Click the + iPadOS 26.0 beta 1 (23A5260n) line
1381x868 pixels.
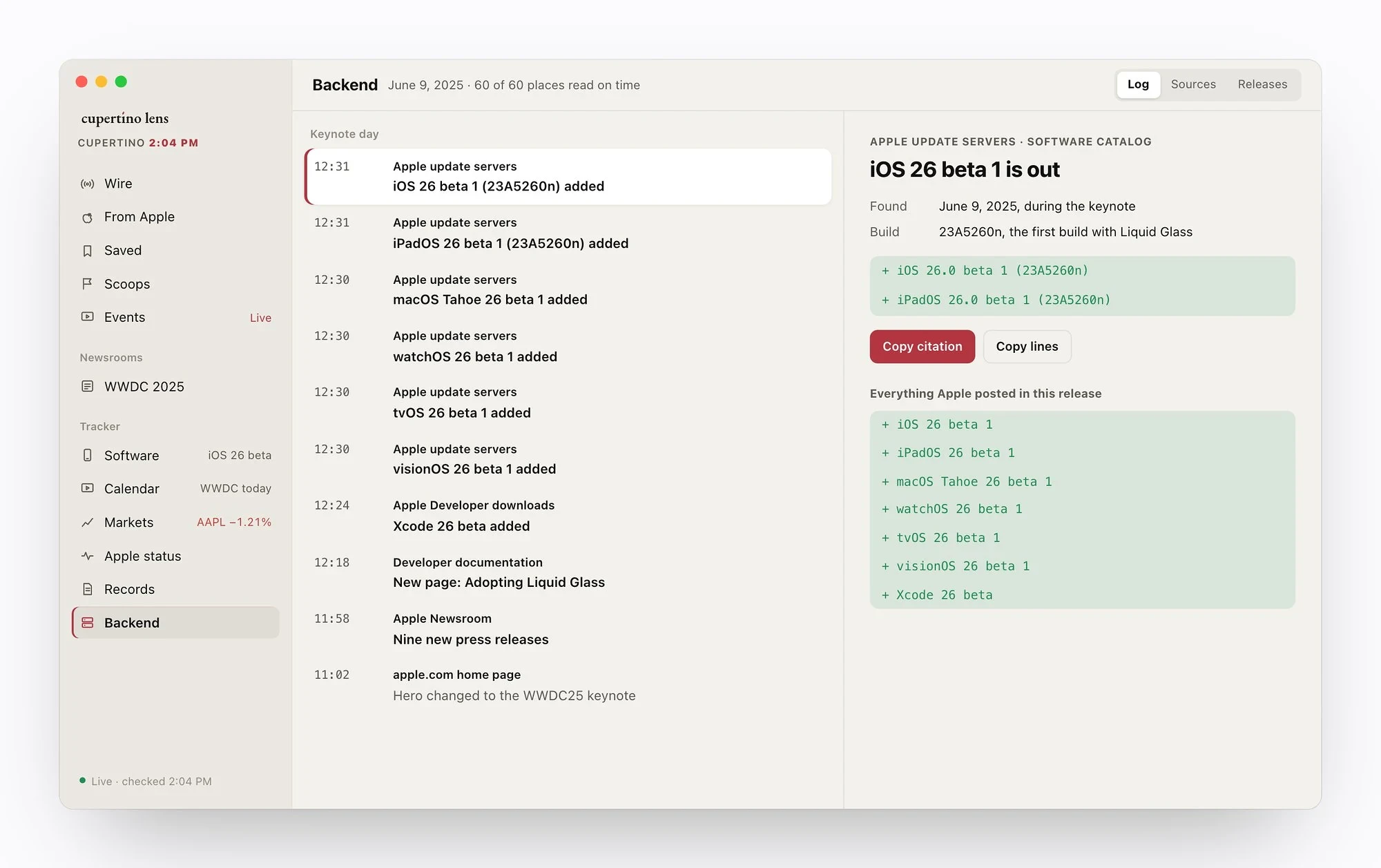tap(996, 300)
